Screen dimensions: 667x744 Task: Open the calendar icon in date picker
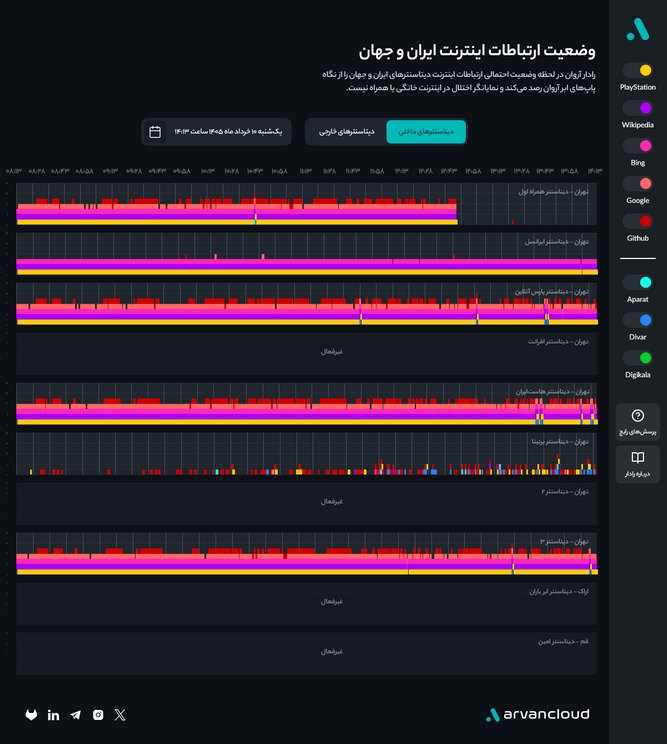click(x=155, y=132)
